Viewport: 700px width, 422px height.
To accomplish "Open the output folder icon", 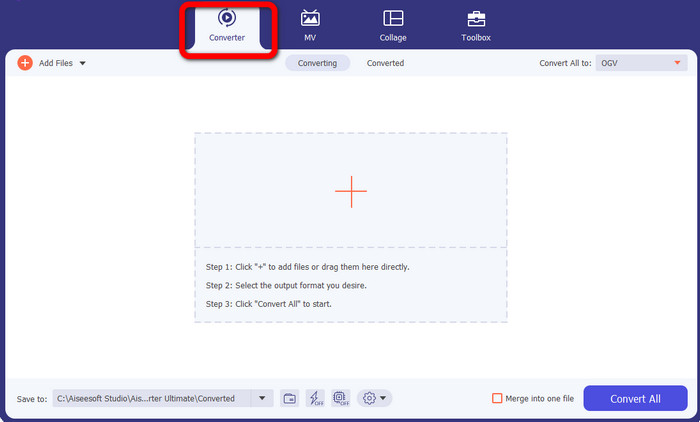I will (290, 398).
